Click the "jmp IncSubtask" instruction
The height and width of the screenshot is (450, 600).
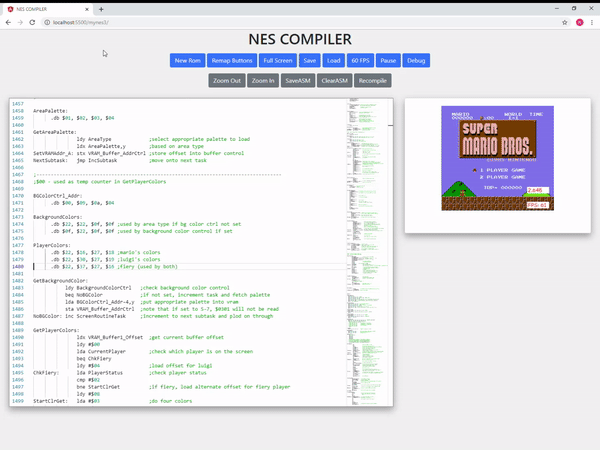[97, 160]
